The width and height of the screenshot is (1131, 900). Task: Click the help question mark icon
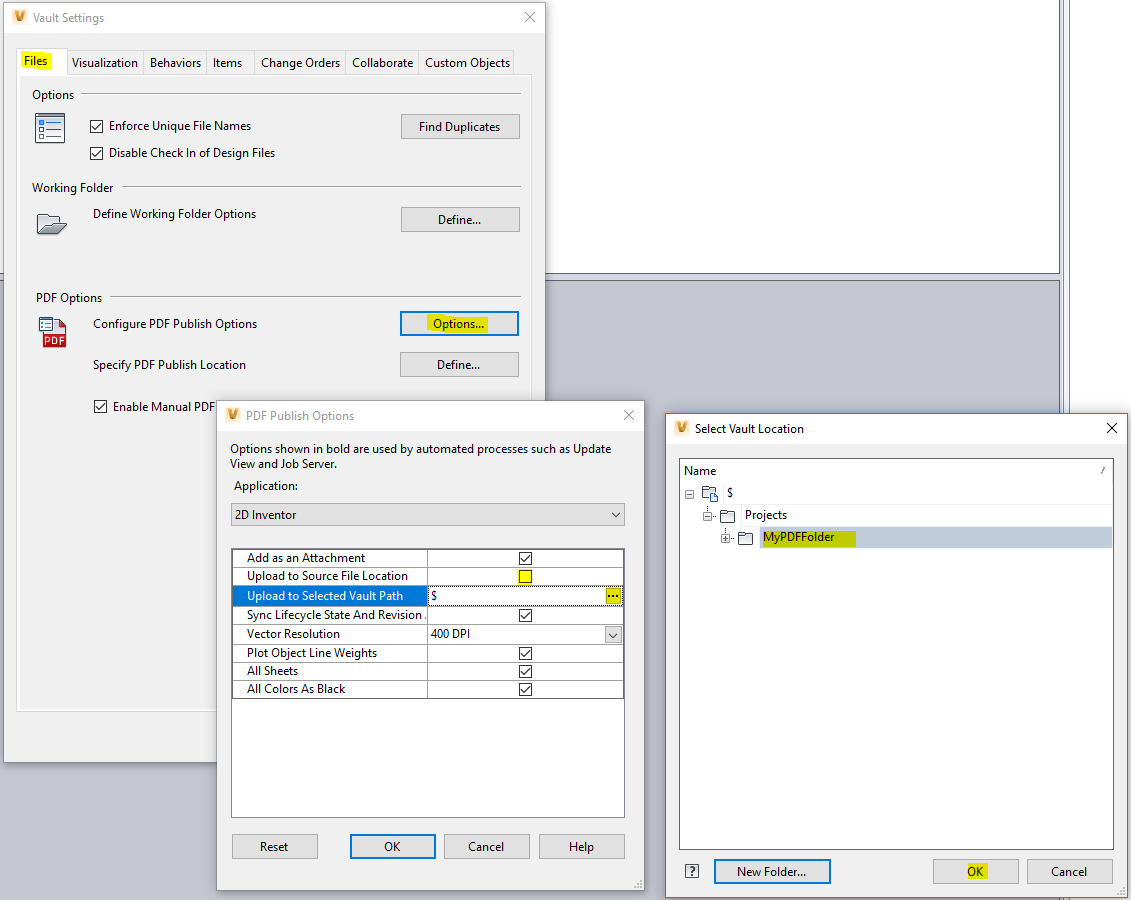click(692, 871)
